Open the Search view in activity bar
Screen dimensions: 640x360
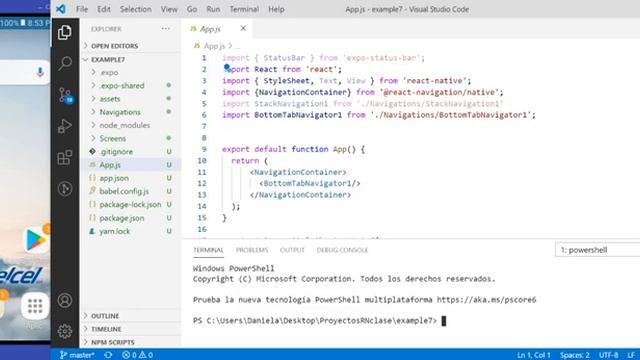(x=64, y=63)
